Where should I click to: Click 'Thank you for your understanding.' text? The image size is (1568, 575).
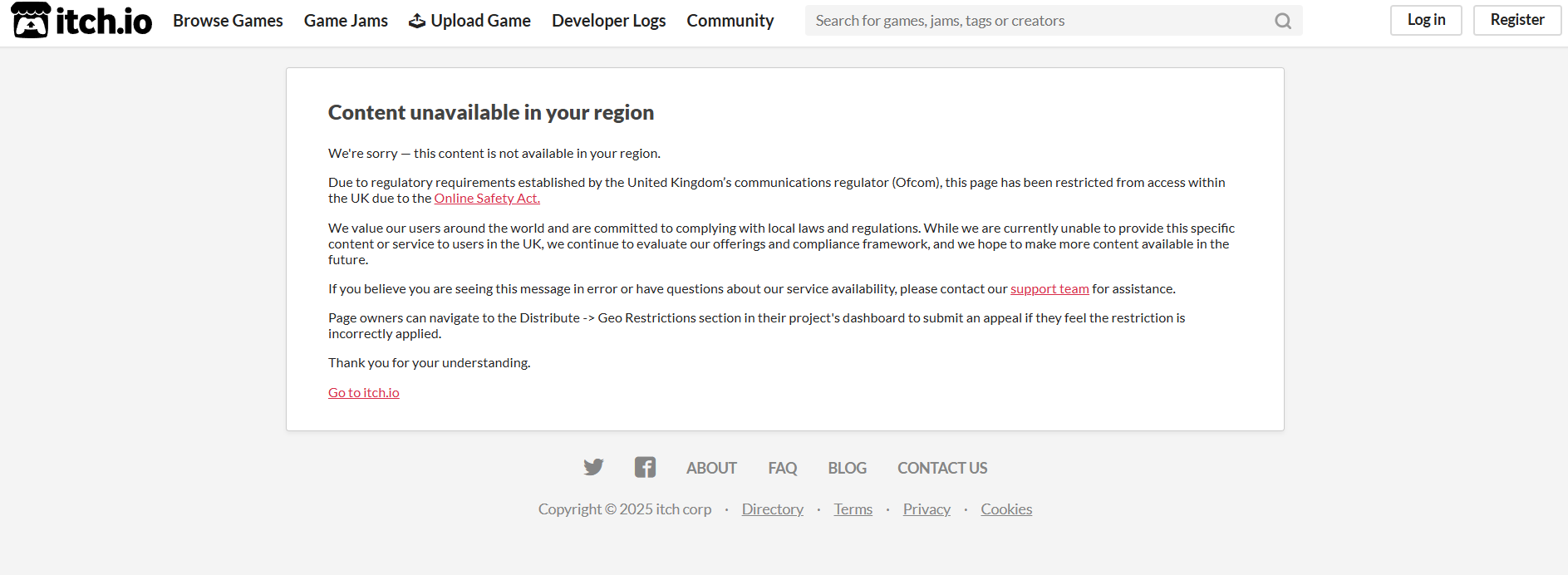[430, 363]
